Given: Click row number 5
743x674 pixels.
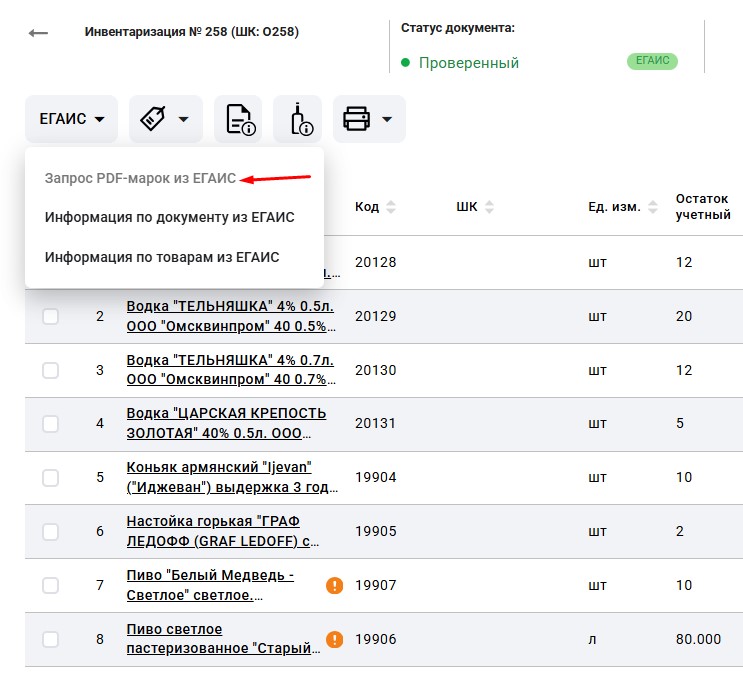Looking at the screenshot, I should [100, 477].
